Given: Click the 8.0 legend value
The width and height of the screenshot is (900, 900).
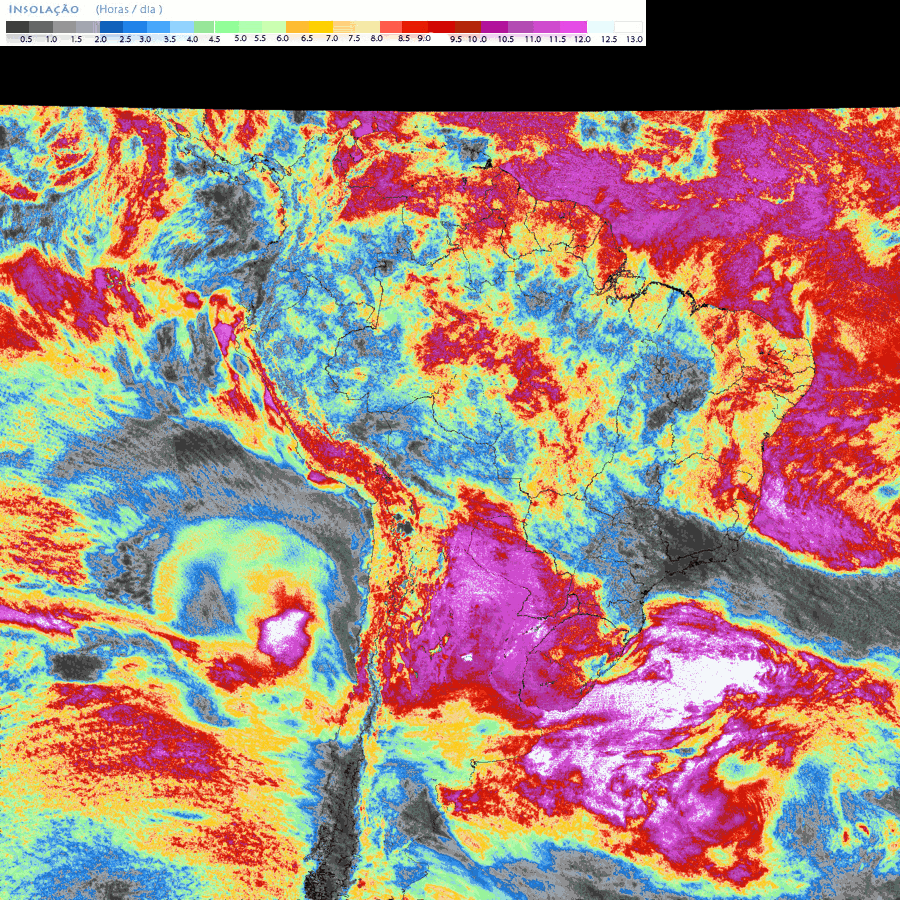Looking at the screenshot, I should click(377, 38).
